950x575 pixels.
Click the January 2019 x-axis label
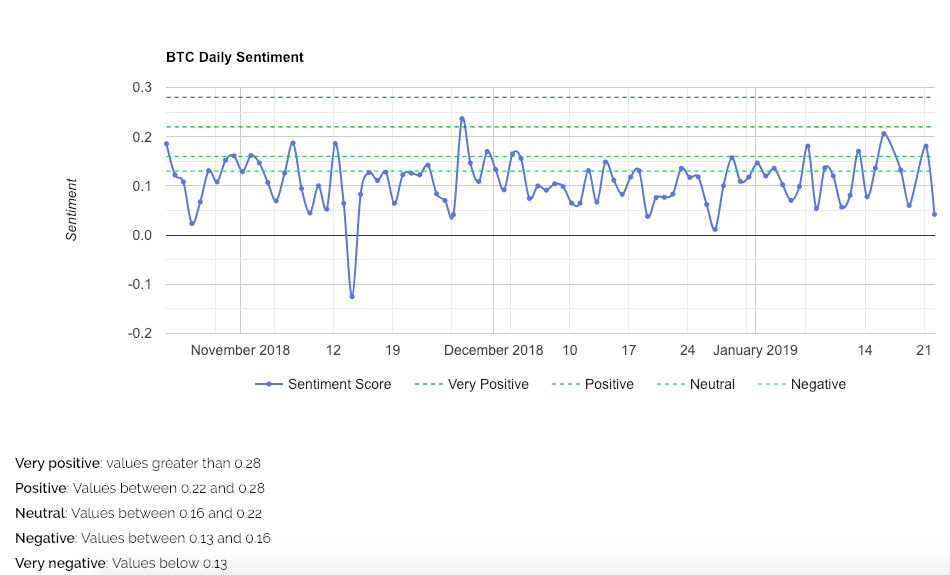pyautogui.click(x=755, y=350)
